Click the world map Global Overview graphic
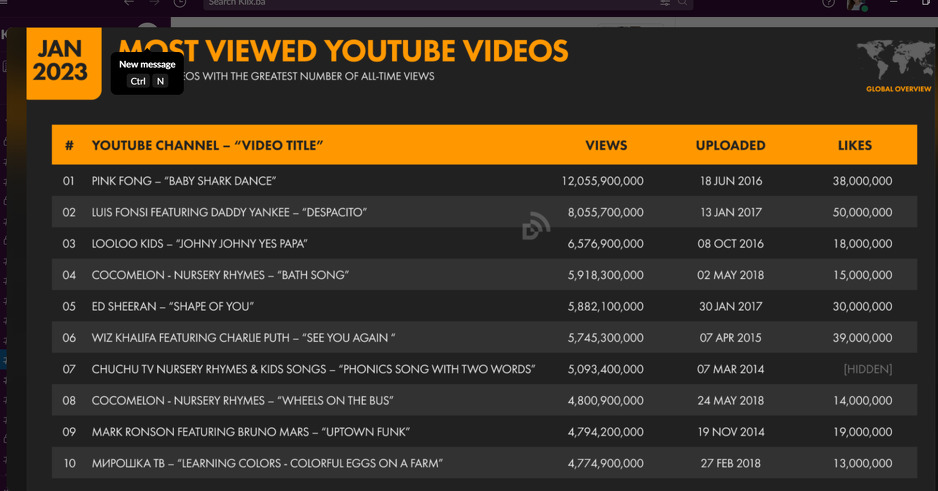This screenshot has height=491, width=938. [895, 66]
